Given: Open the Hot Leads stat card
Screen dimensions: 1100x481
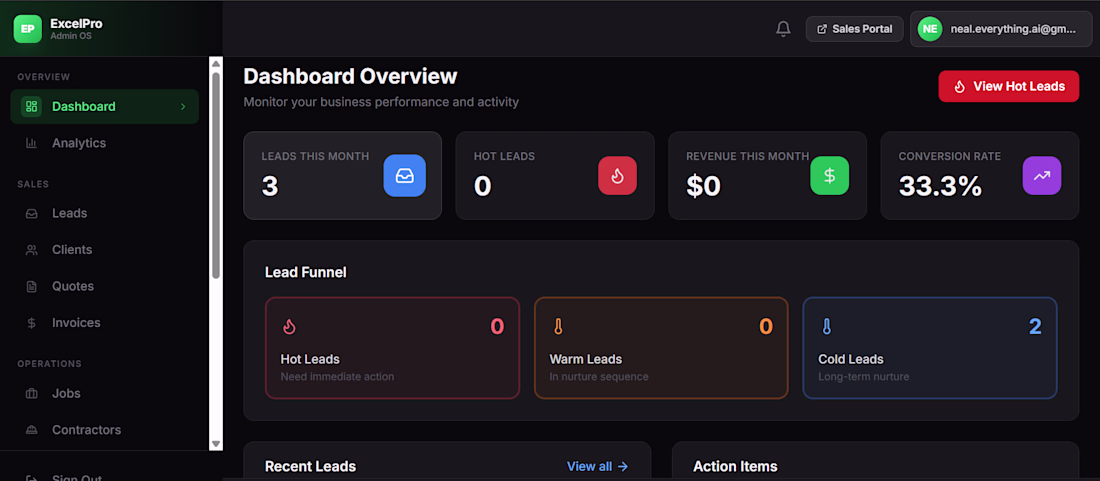Looking at the screenshot, I should 555,175.
